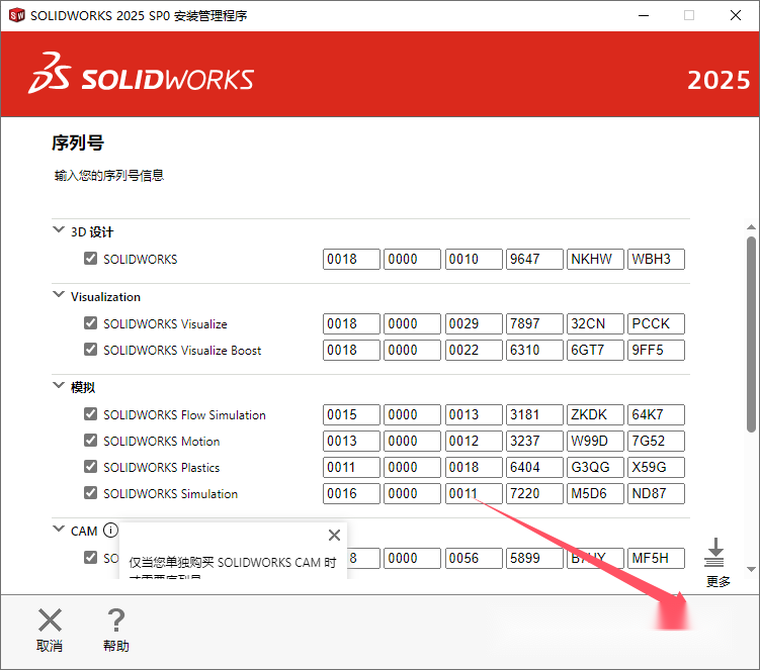
Task: Click SOLIDWORKS Visualize fourth serial field 7897
Action: (534, 324)
